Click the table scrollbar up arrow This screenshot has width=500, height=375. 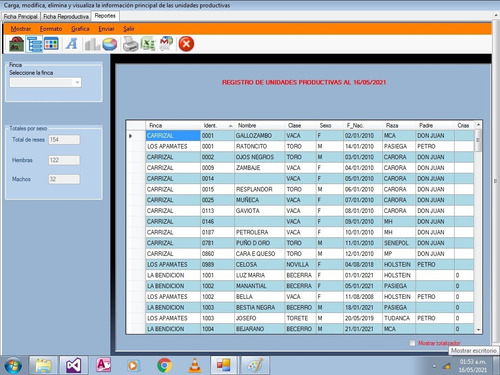point(478,125)
